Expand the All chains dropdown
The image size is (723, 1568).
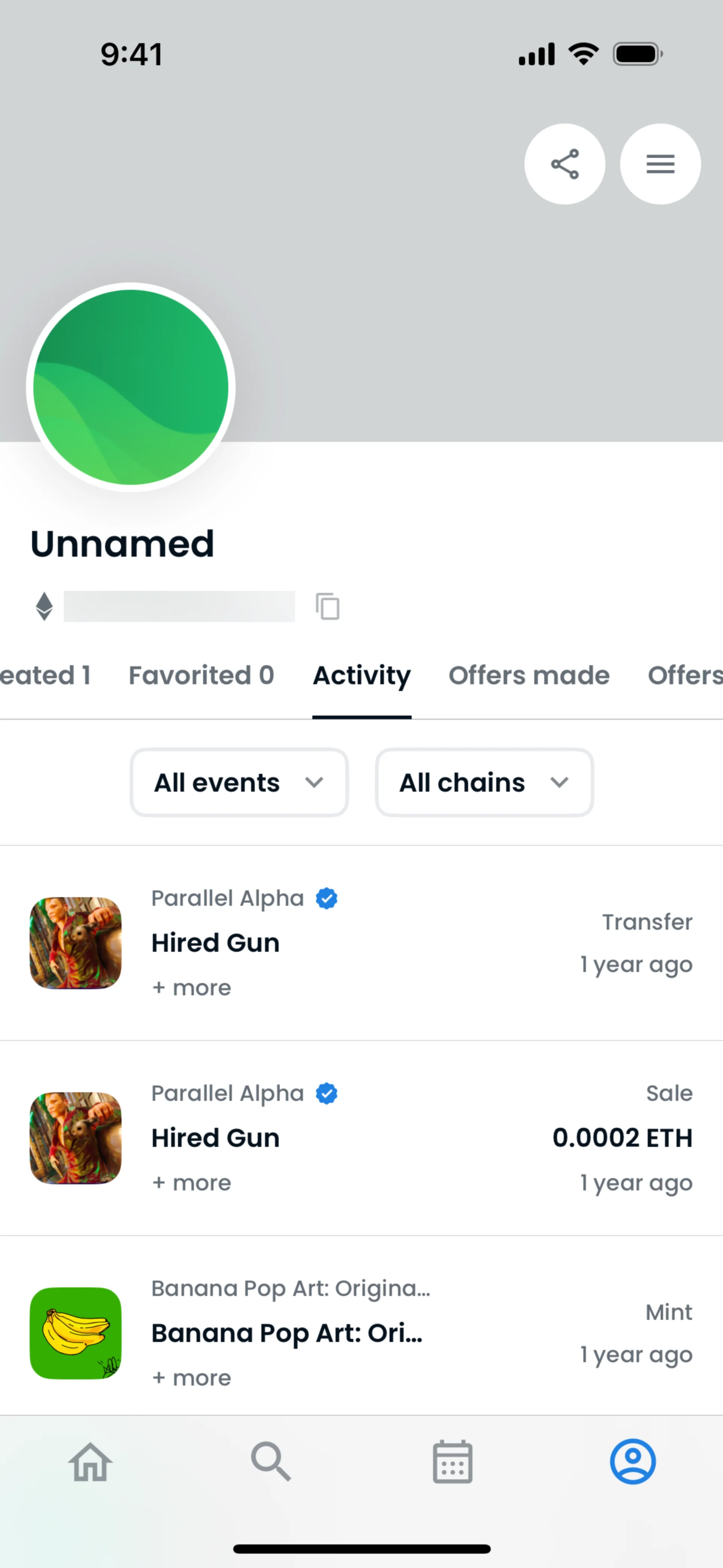pyautogui.click(x=484, y=782)
